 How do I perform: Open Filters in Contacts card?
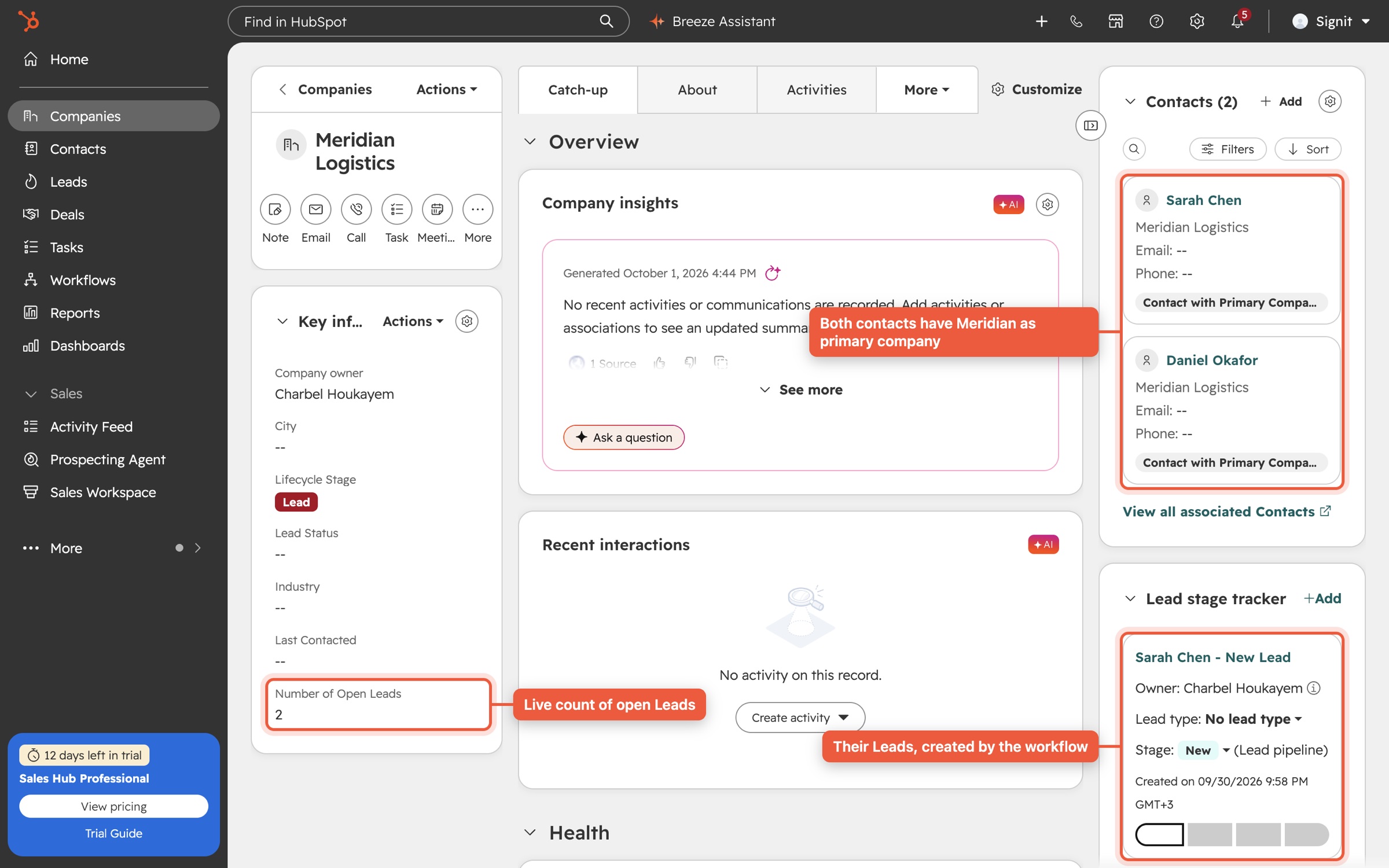pyautogui.click(x=1228, y=149)
